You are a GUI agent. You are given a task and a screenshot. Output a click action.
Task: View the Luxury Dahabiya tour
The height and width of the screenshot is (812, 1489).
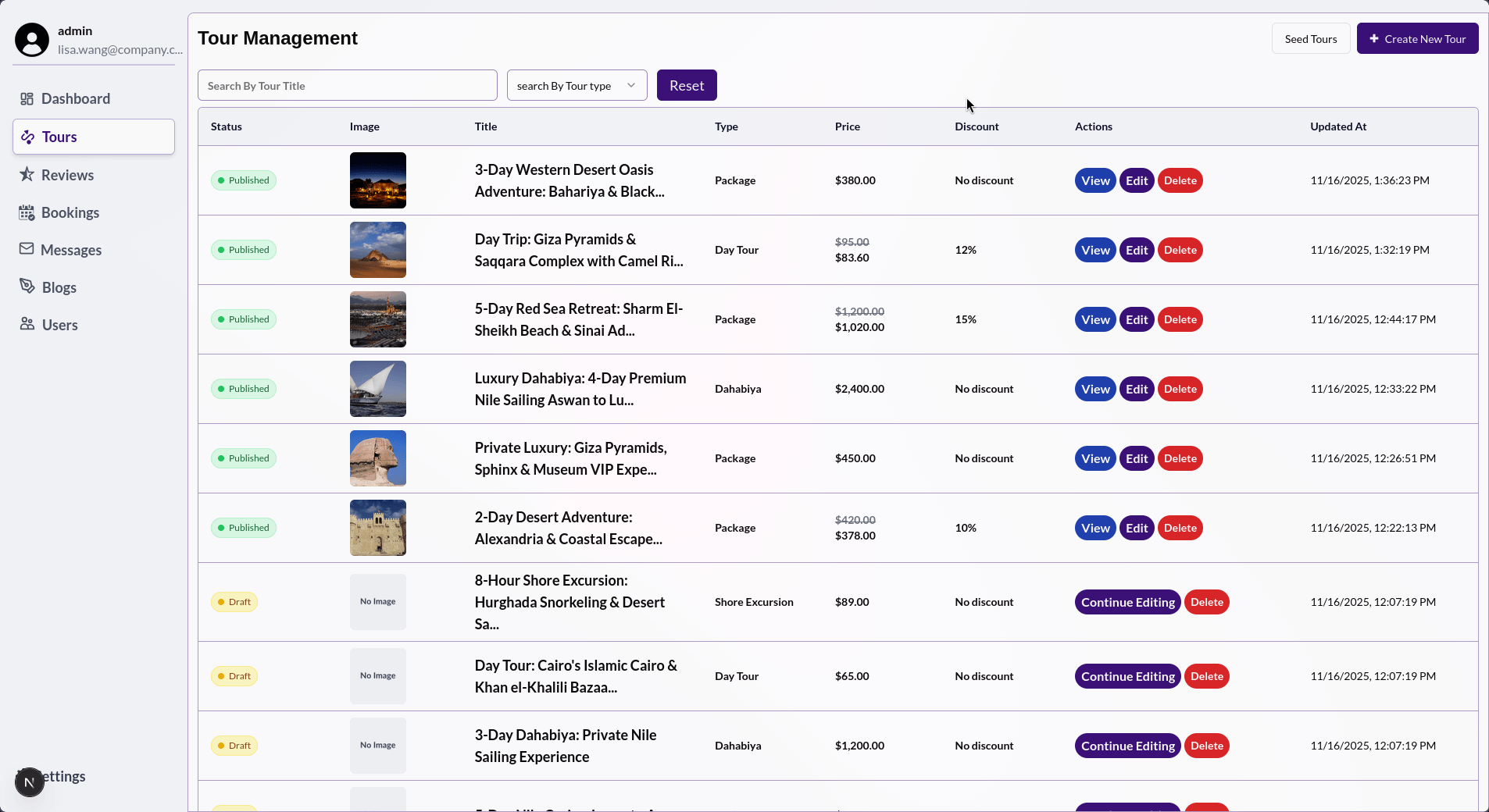pyautogui.click(x=1094, y=389)
